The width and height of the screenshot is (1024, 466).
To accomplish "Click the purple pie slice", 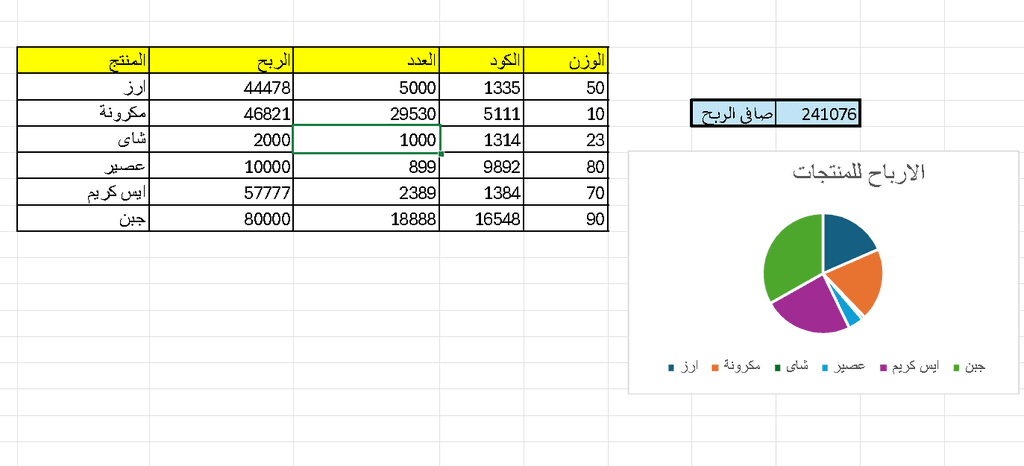I will point(815,308).
